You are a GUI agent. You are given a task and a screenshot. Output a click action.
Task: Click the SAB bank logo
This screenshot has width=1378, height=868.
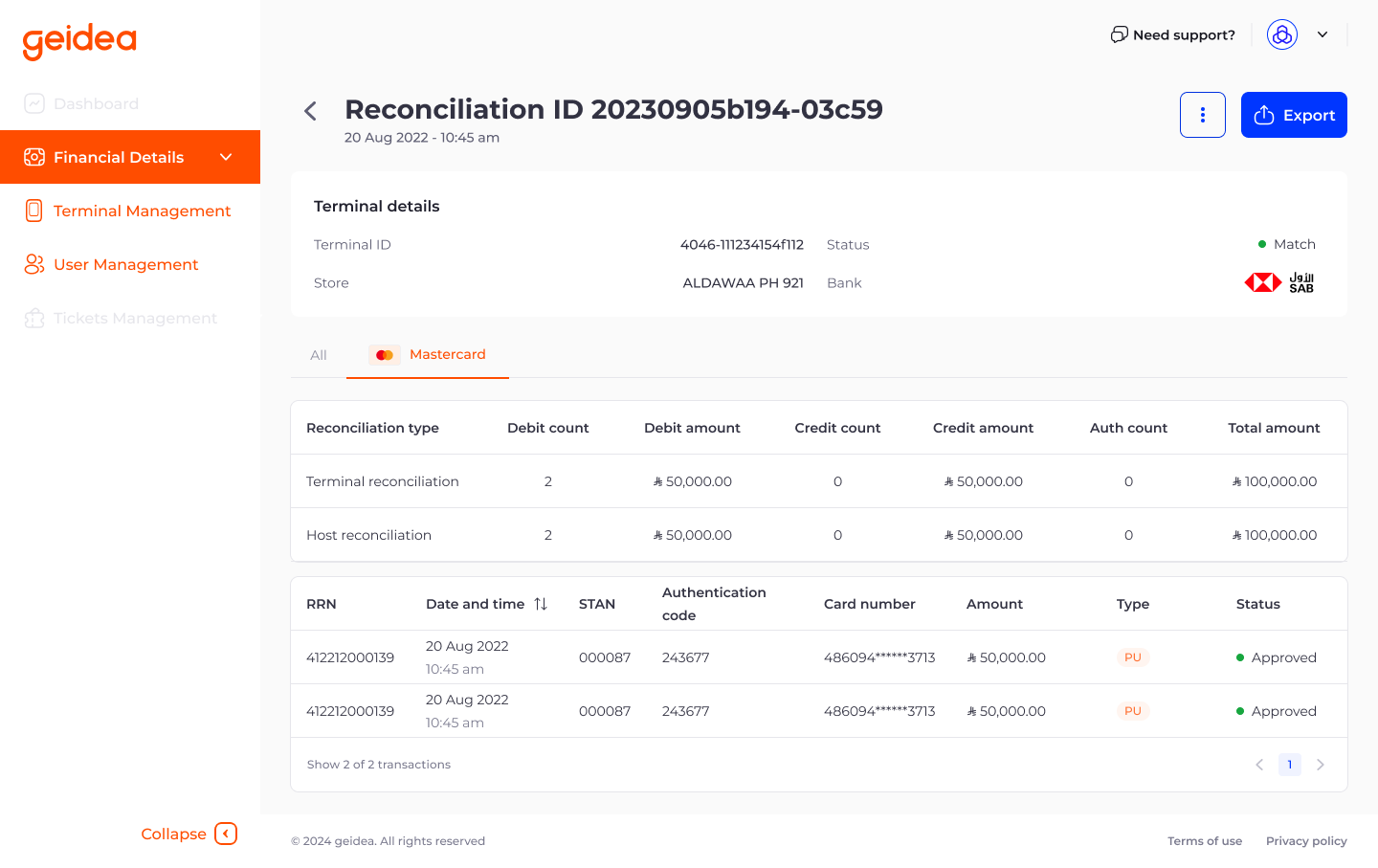1279,282
